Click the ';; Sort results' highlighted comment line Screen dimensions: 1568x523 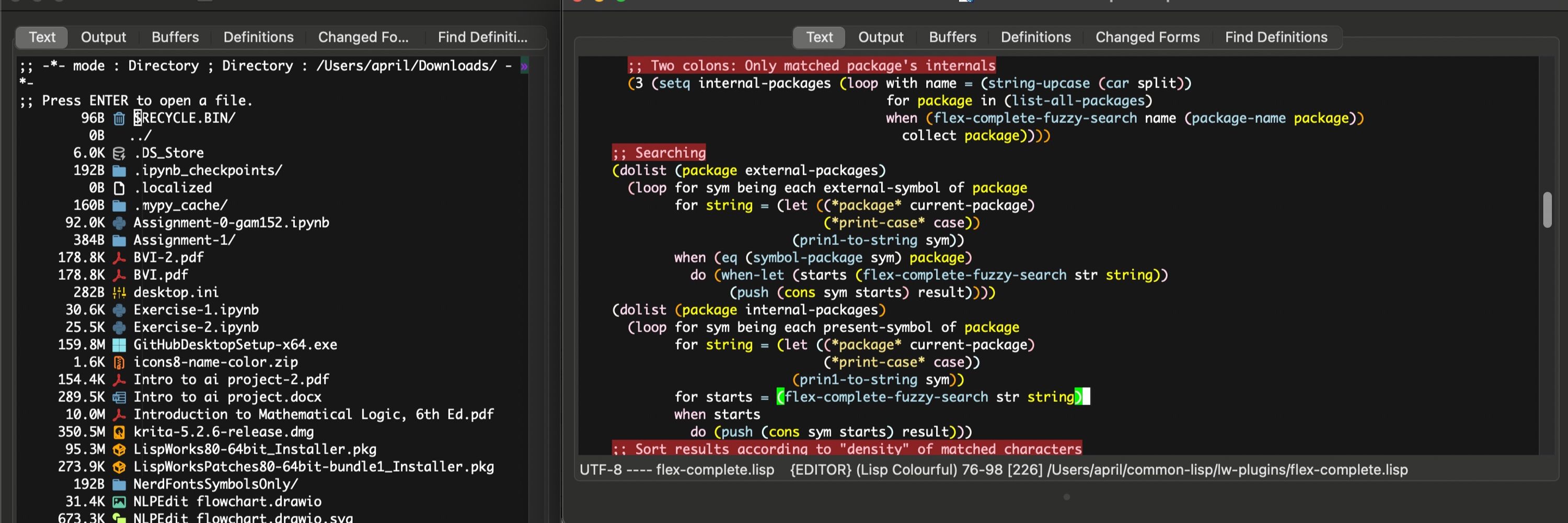coord(847,449)
